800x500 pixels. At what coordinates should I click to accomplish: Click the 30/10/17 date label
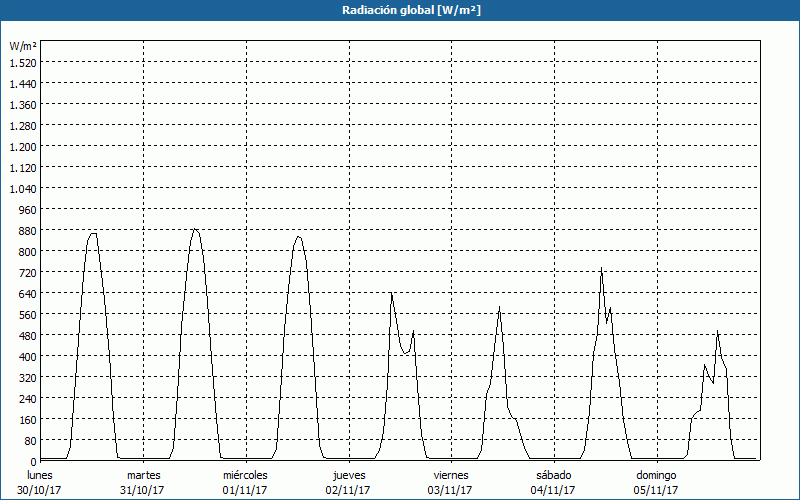tap(40, 490)
